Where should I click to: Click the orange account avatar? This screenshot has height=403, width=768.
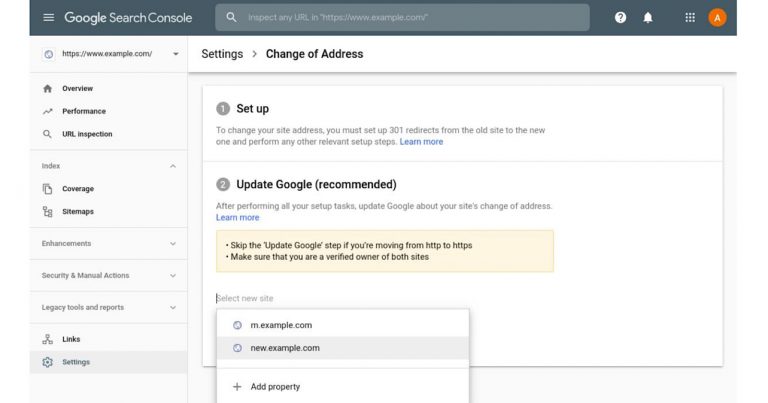click(717, 18)
